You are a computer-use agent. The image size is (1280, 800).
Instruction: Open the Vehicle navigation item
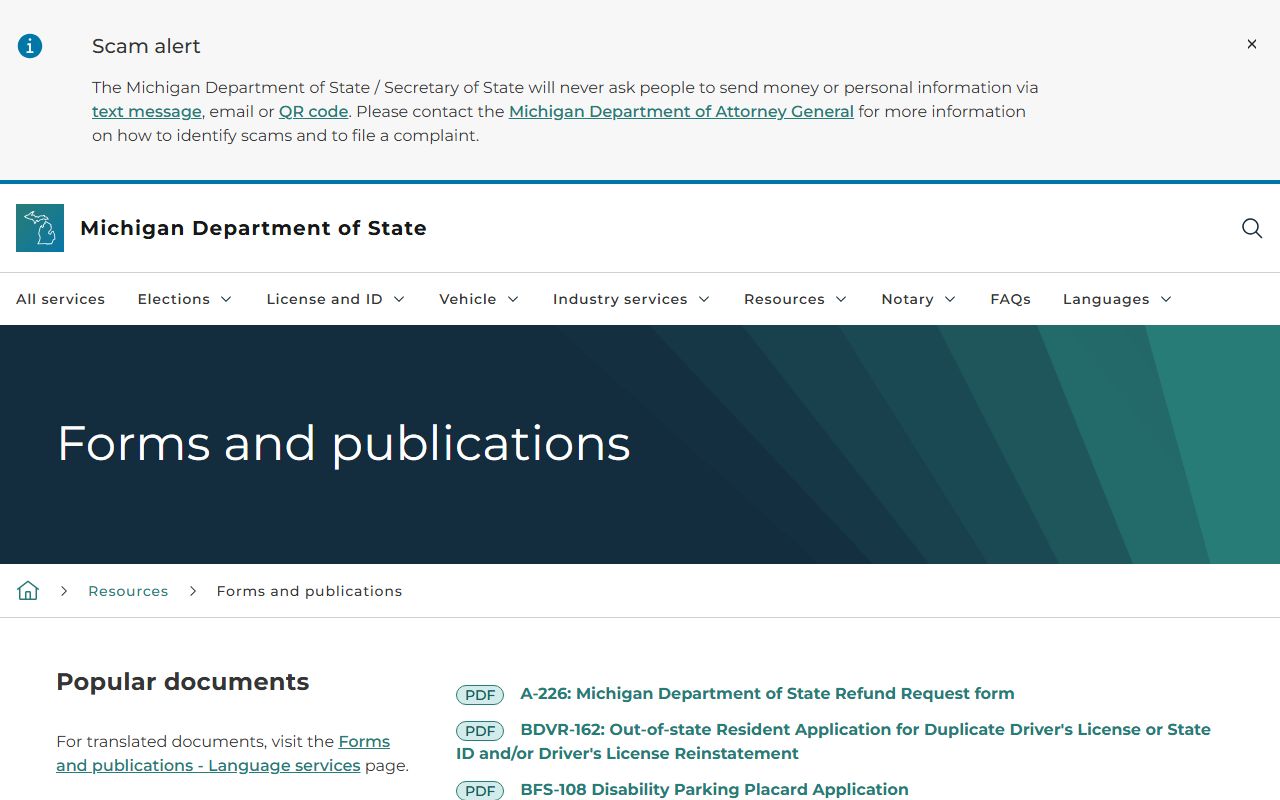point(468,299)
